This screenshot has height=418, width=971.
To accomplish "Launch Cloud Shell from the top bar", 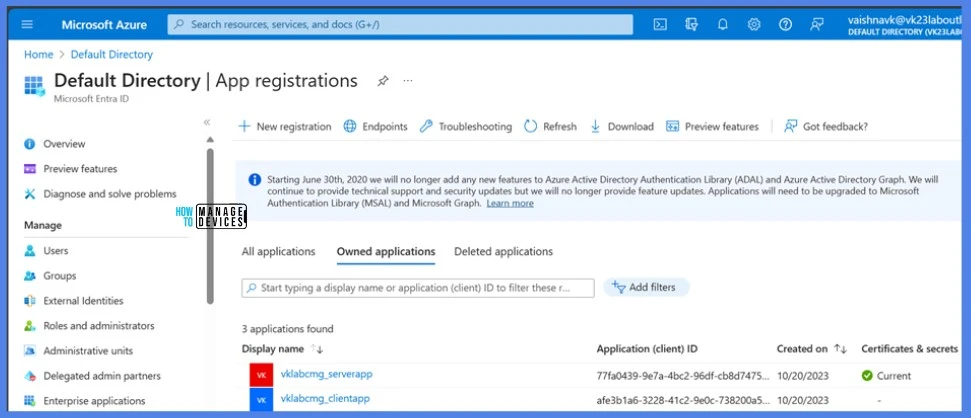I will coord(660,25).
